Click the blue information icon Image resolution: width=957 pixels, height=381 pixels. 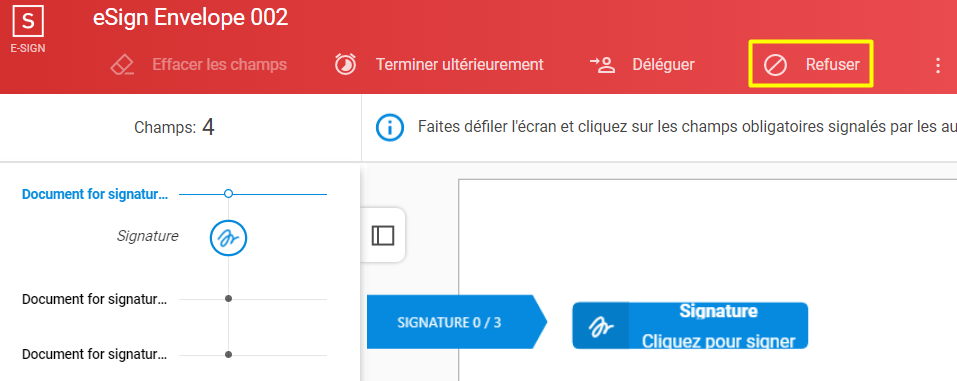click(x=390, y=128)
